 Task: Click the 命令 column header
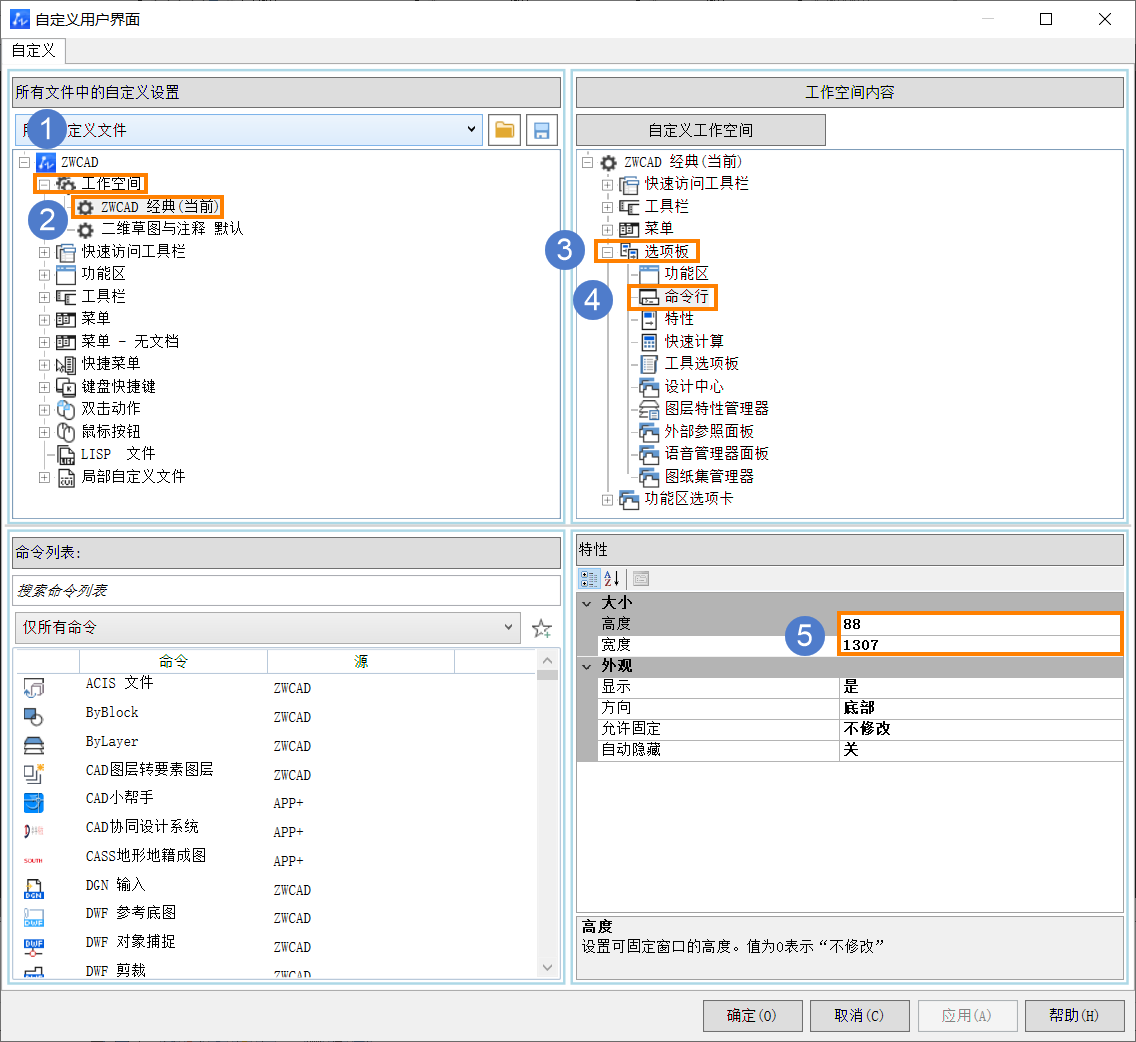pos(173,661)
